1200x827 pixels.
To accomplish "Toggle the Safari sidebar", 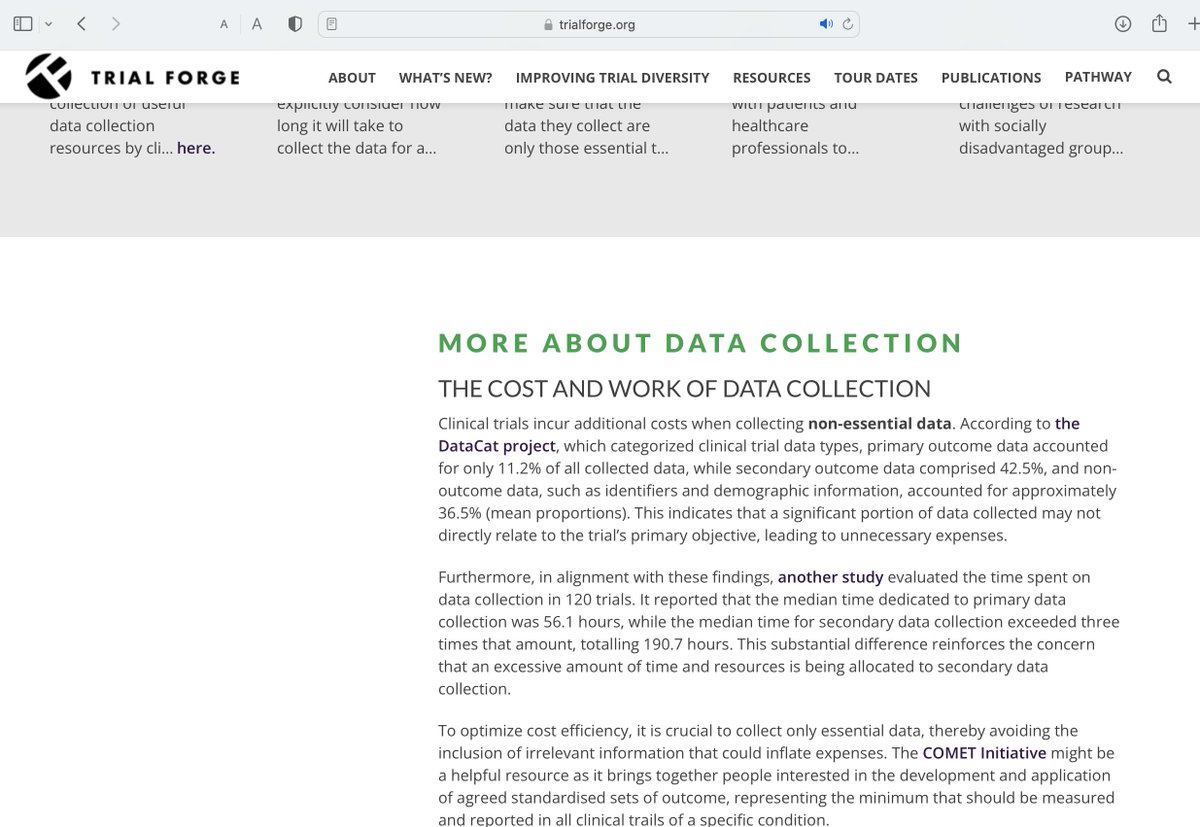I will (22, 23).
